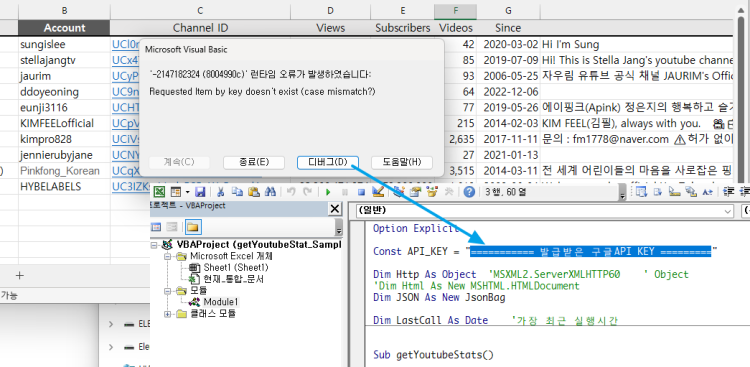Viewport: 750px width, 367px height.
Task: Toggle Folders icon in Project panel
Action: pos(194,227)
